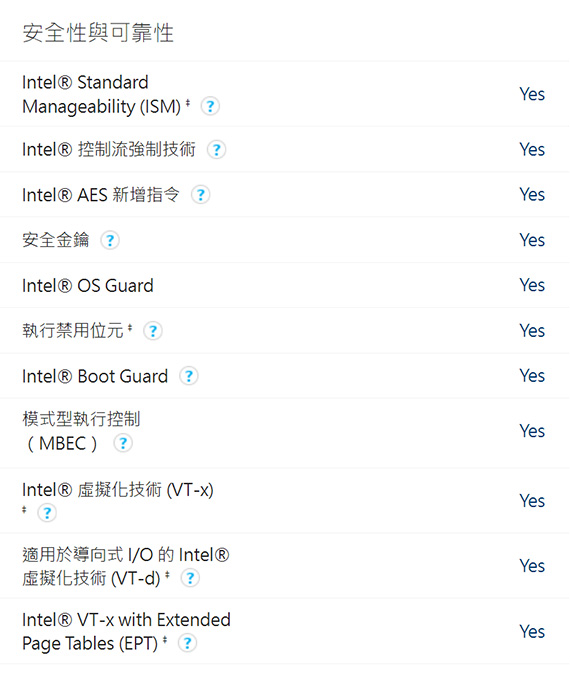Click question mark beside 安全金鑰

pos(110,240)
